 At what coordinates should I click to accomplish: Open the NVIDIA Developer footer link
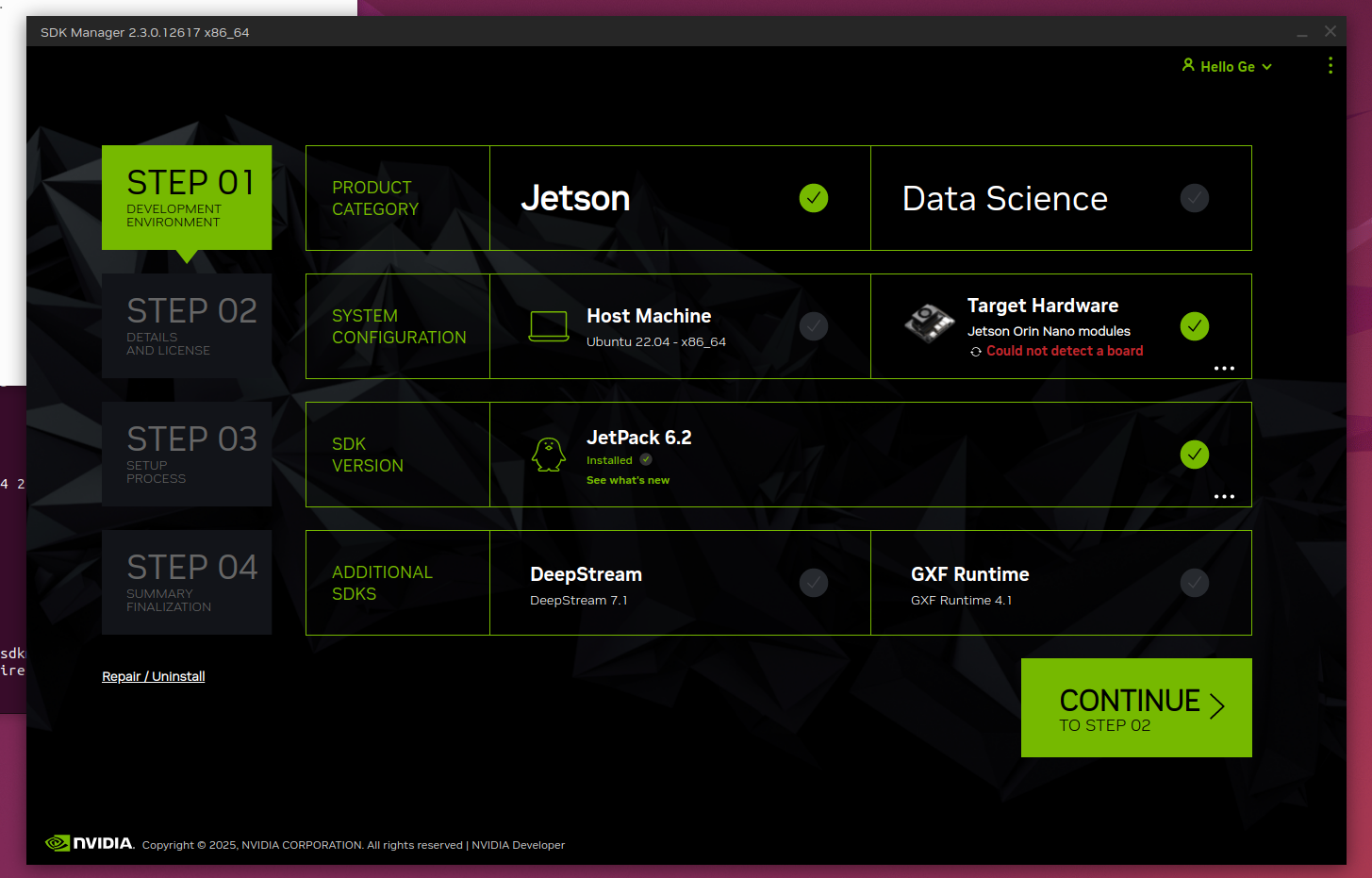(519, 845)
